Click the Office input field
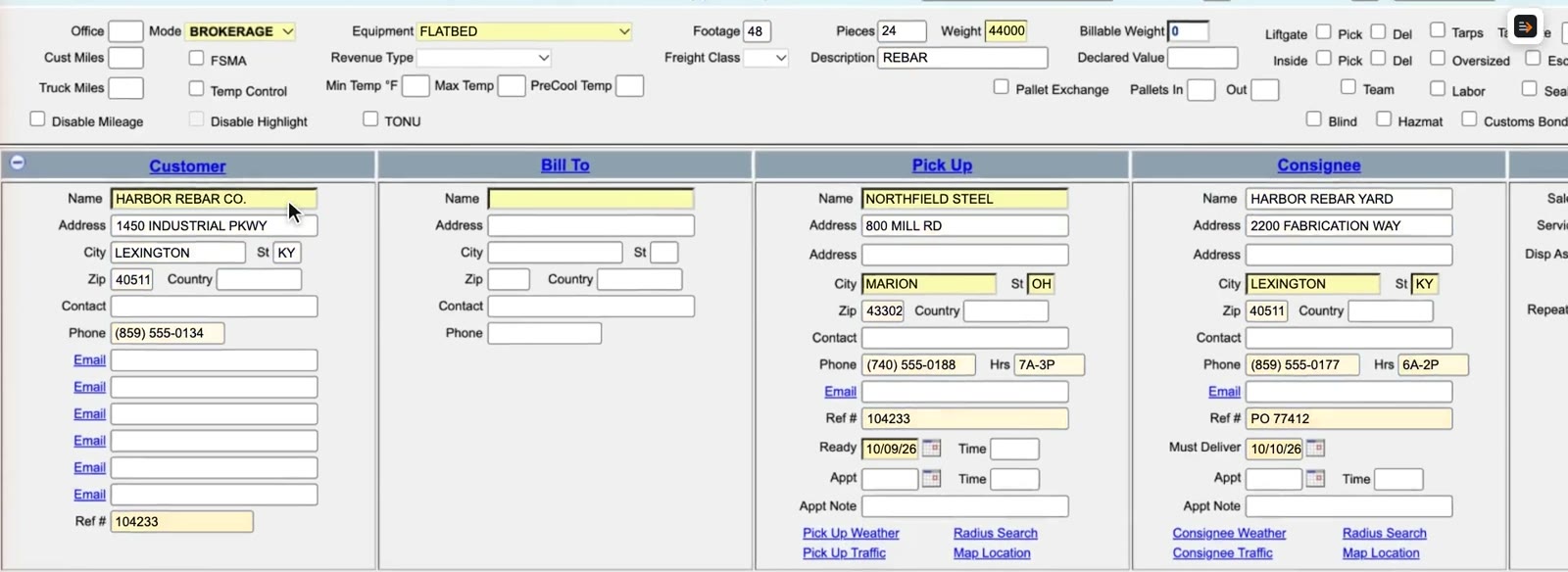This screenshot has width=1568, height=572. click(125, 31)
